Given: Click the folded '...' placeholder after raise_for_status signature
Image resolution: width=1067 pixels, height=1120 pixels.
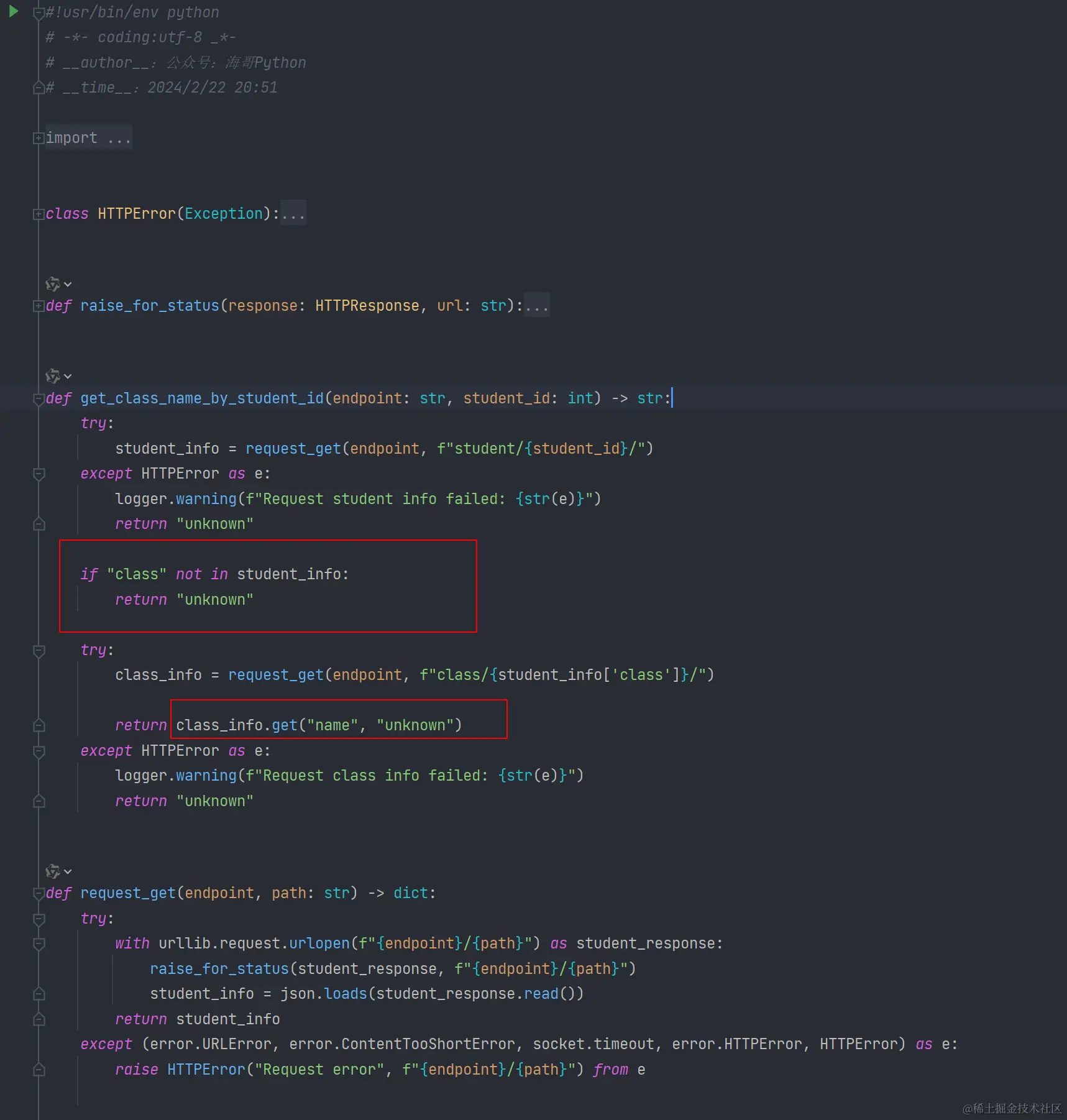Looking at the screenshot, I should coord(537,306).
